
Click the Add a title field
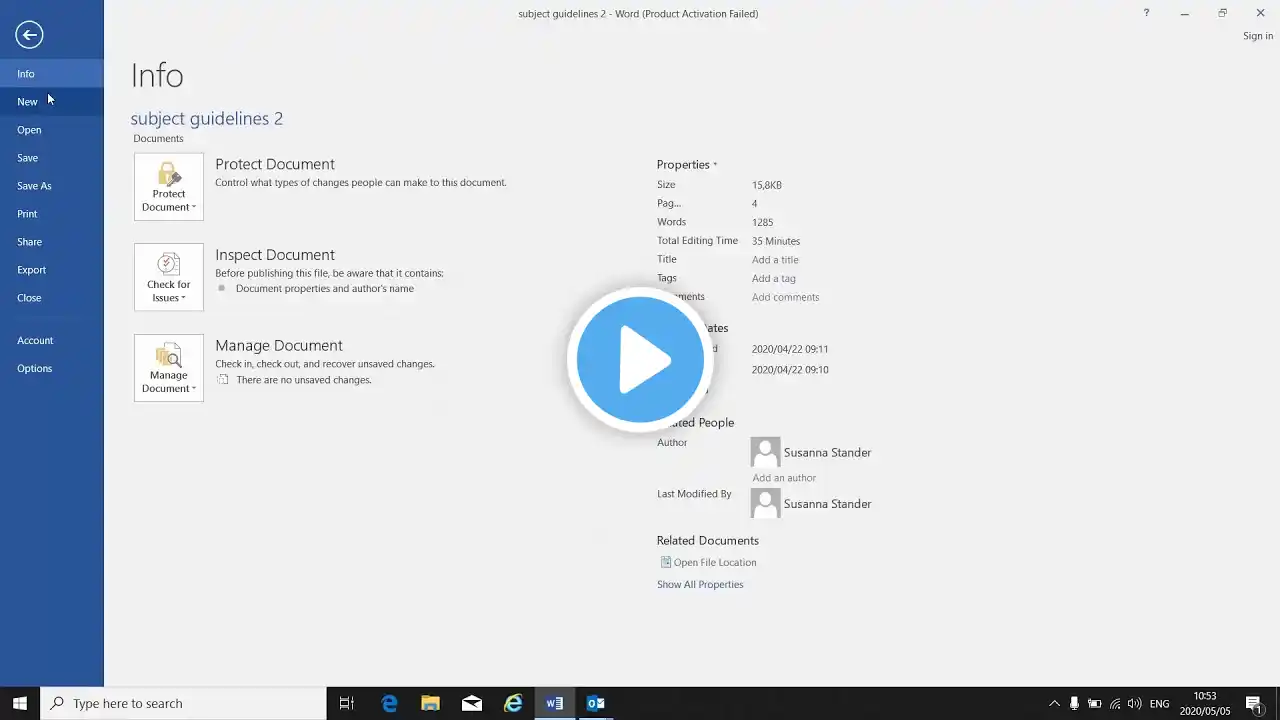point(775,260)
